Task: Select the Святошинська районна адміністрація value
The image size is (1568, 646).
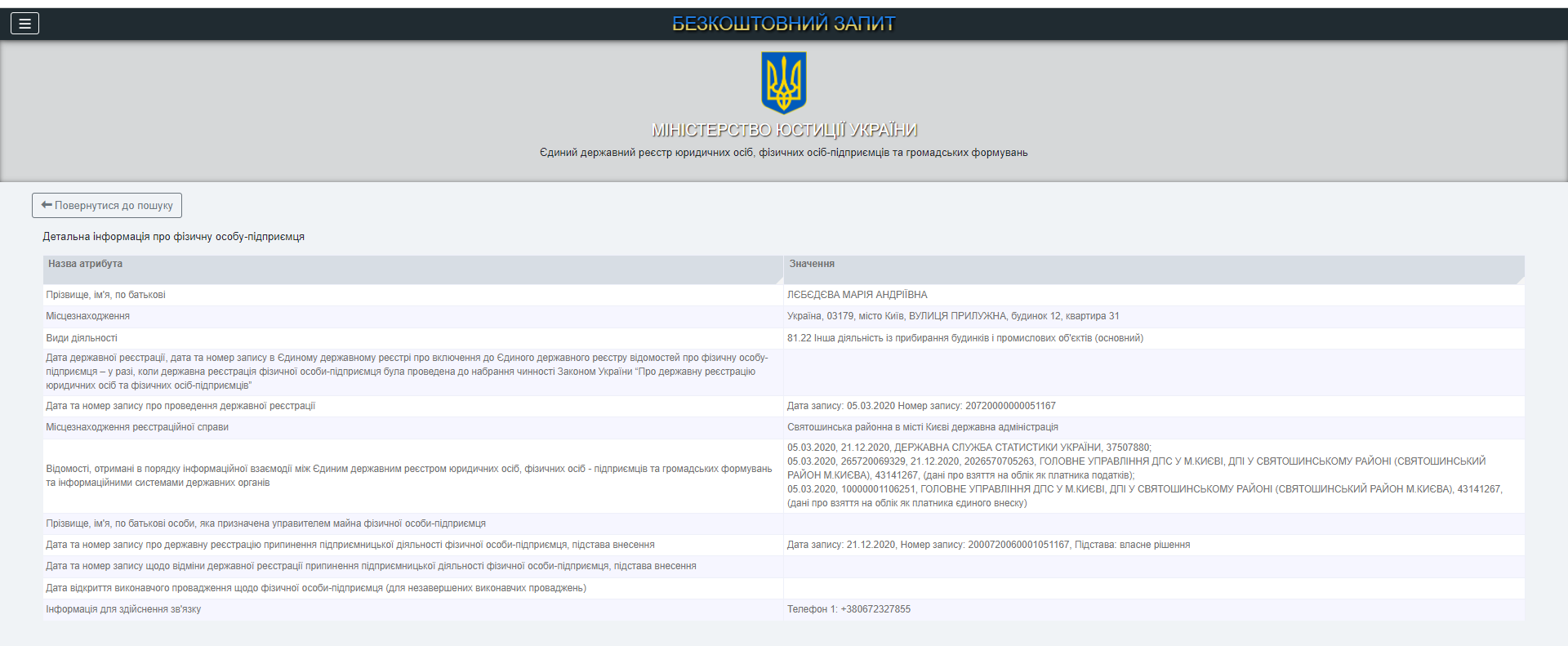Action: coord(922,427)
